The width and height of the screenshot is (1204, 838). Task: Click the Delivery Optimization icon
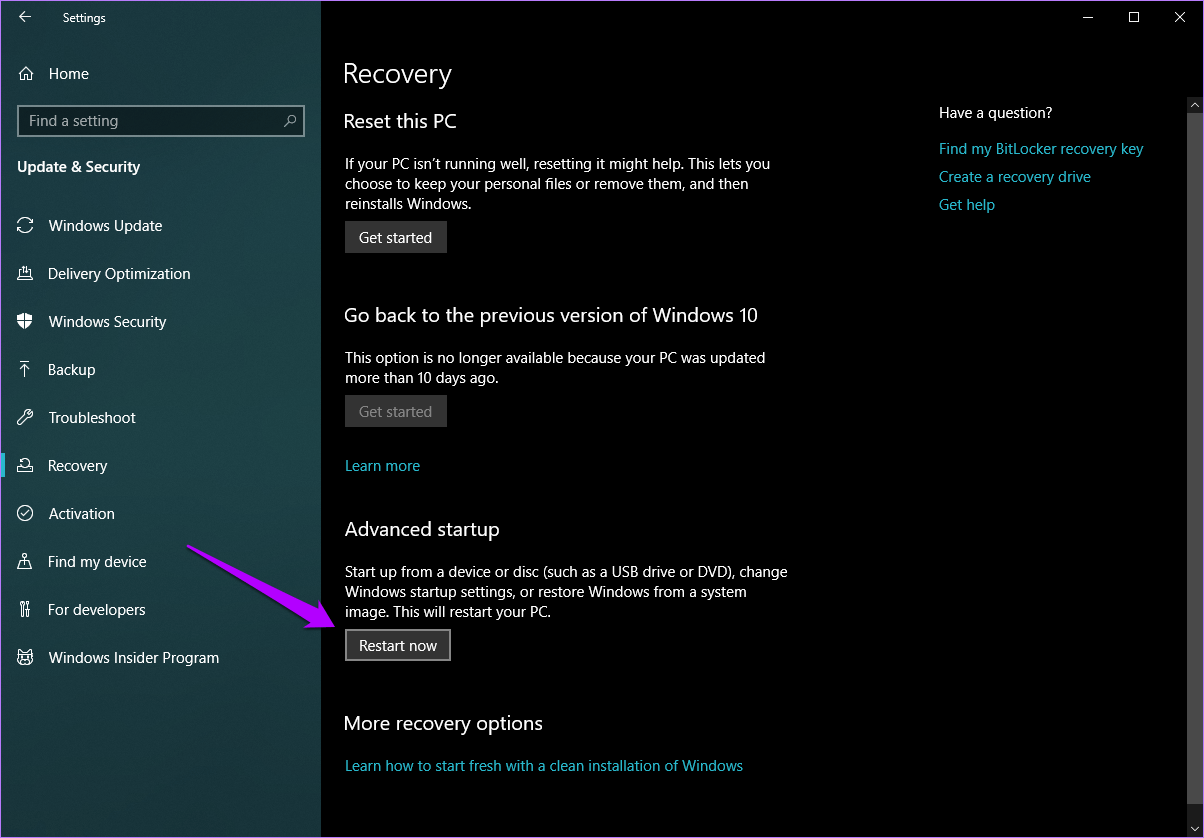[x=26, y=274]
